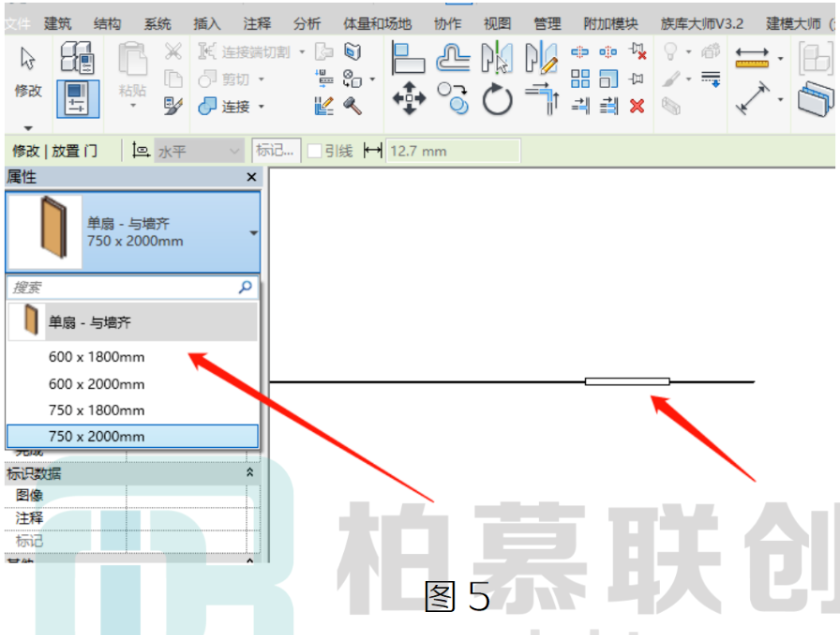Image resolution: width=840 pixels, height=635 pixels.
Task: Open the 连接 join dropdown arrow
Action: coord(261,107)
